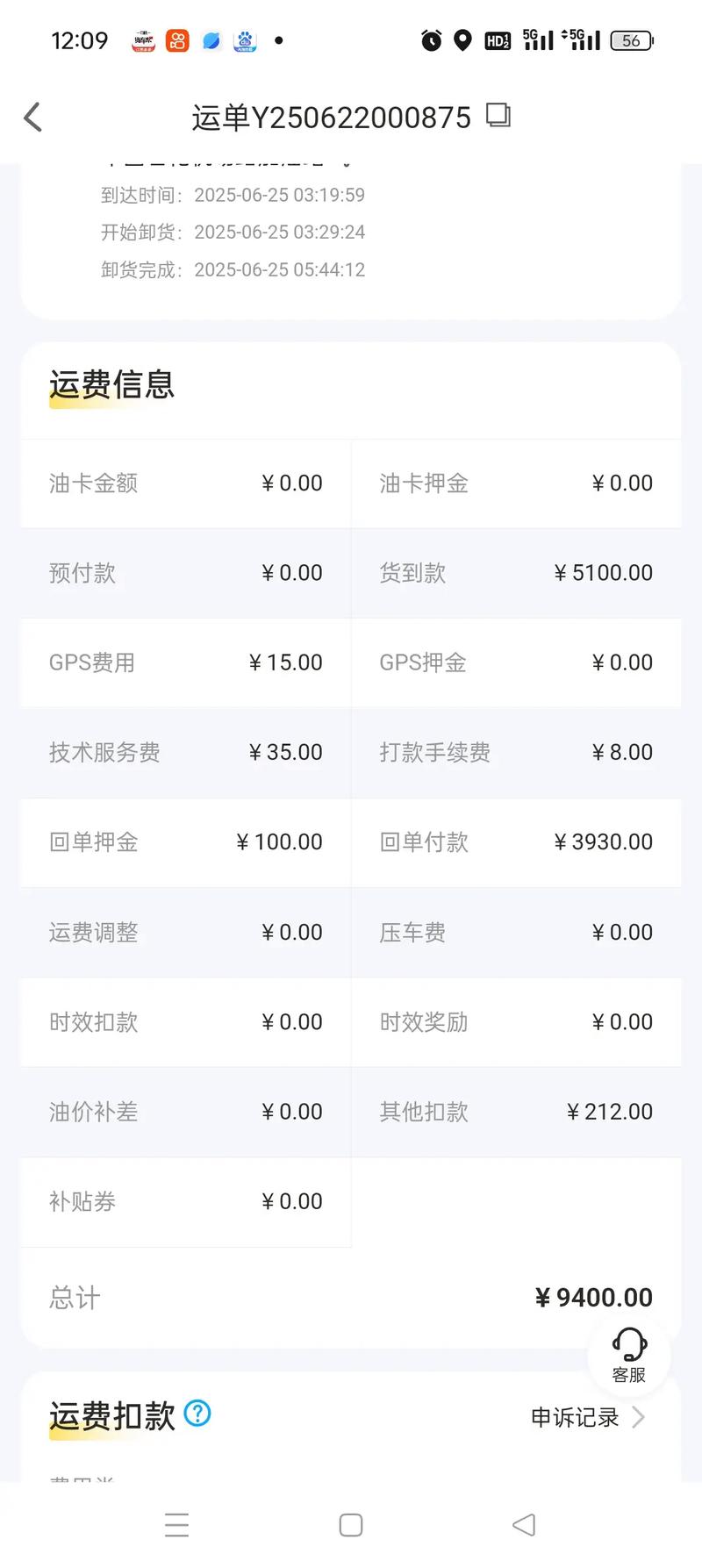Viewport: 702px width, 1568px height.
Task: Copy the waybill number with copy icon
Action: [498, 116]
